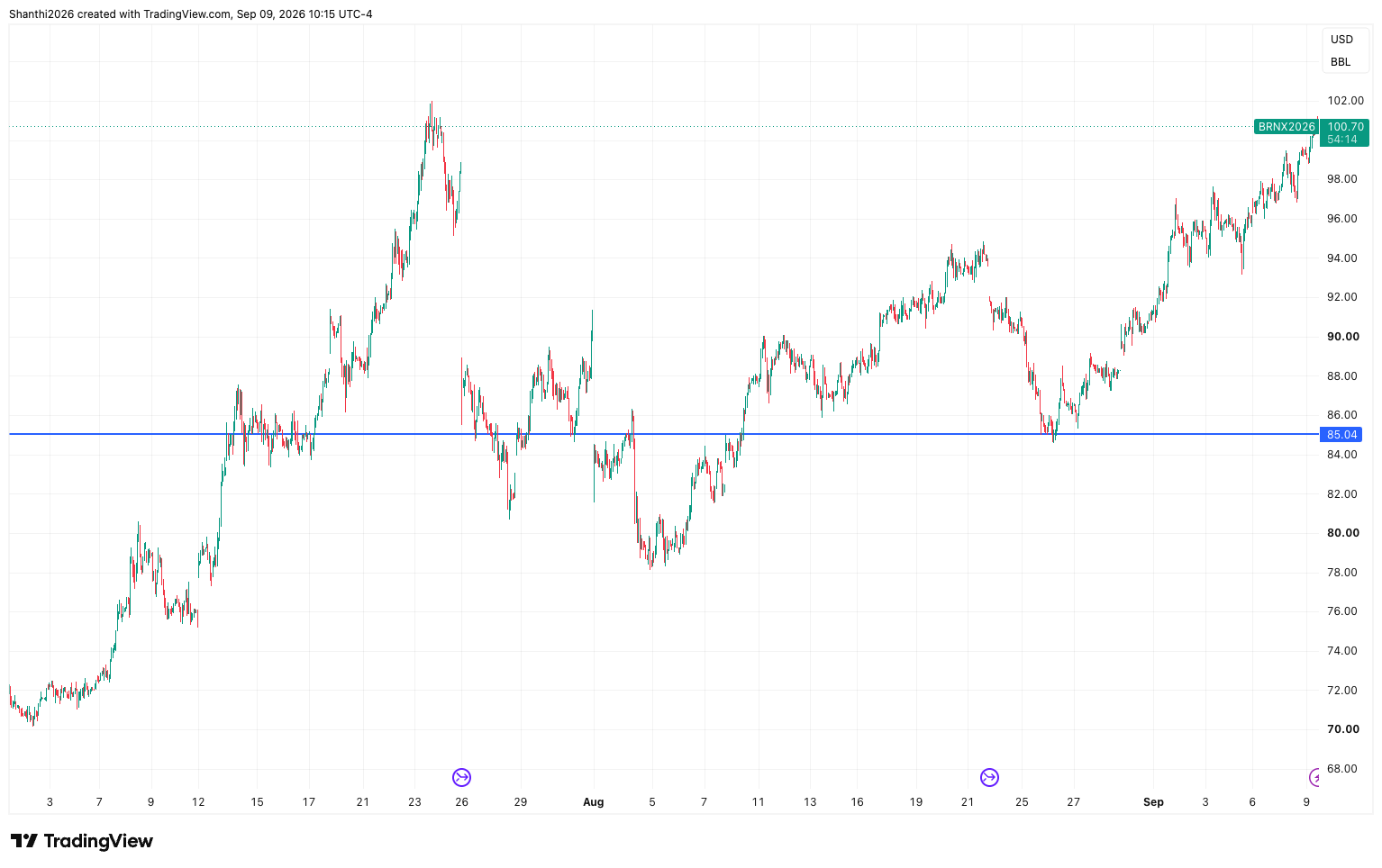Click date 29 on the time axis
The height and width of the screenshot is (868, 1382).
(x=520, y=802)
